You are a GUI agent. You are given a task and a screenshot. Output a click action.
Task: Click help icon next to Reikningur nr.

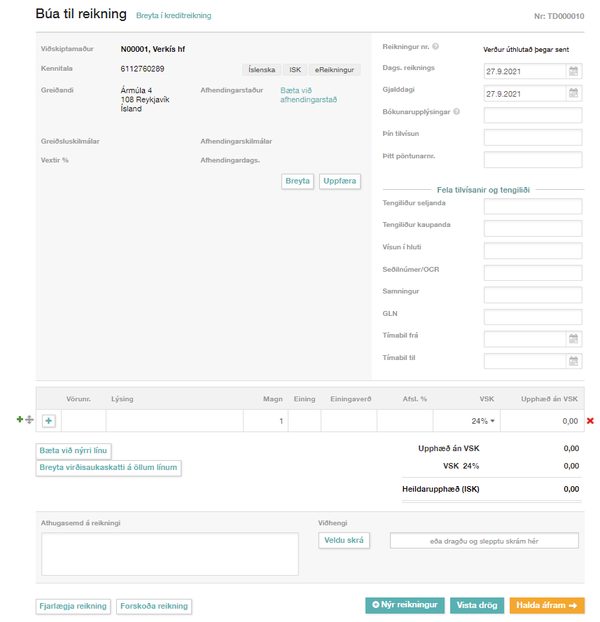(436, 47)
